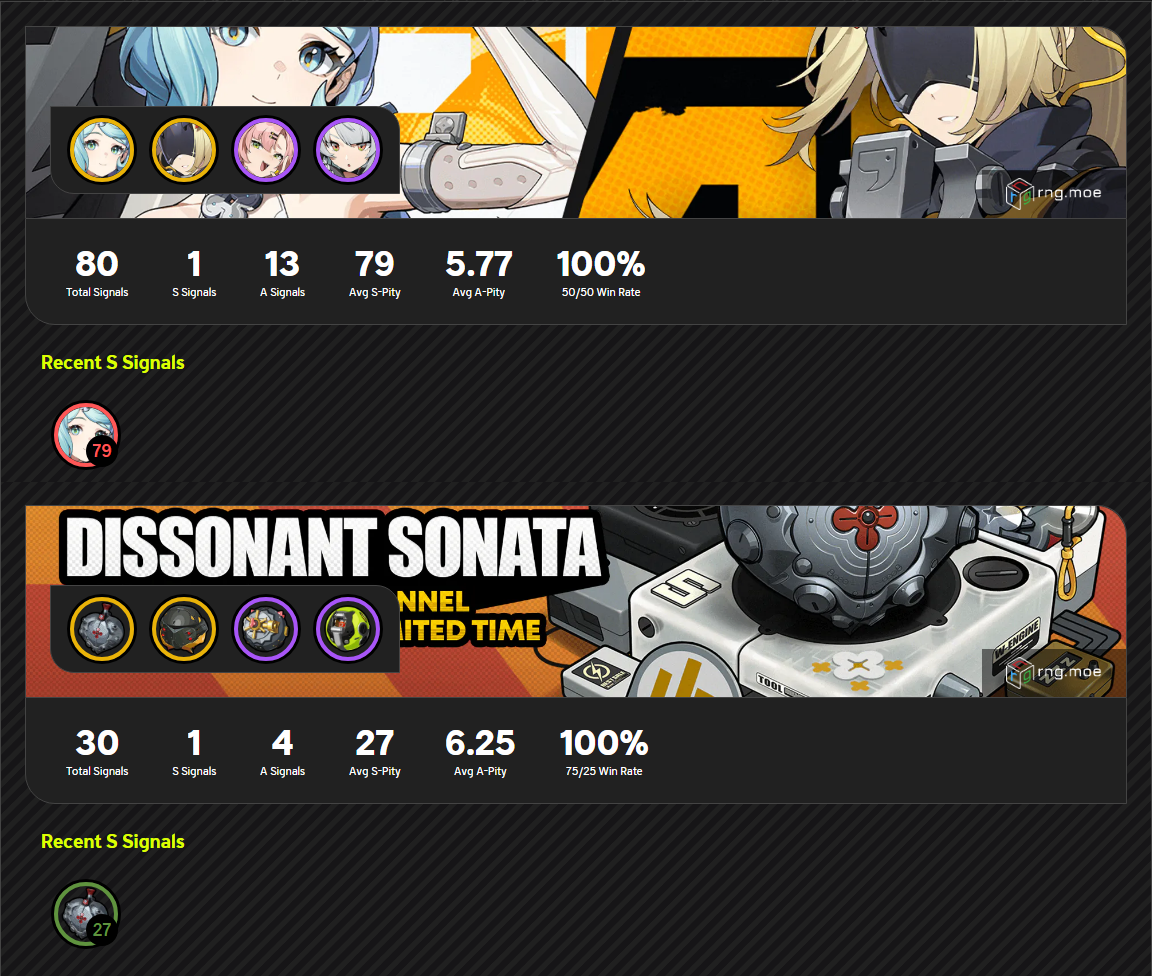Click the rng.moe logo on W-Engine banner
The image size is (1152, 976).
tap(1054, 672)
